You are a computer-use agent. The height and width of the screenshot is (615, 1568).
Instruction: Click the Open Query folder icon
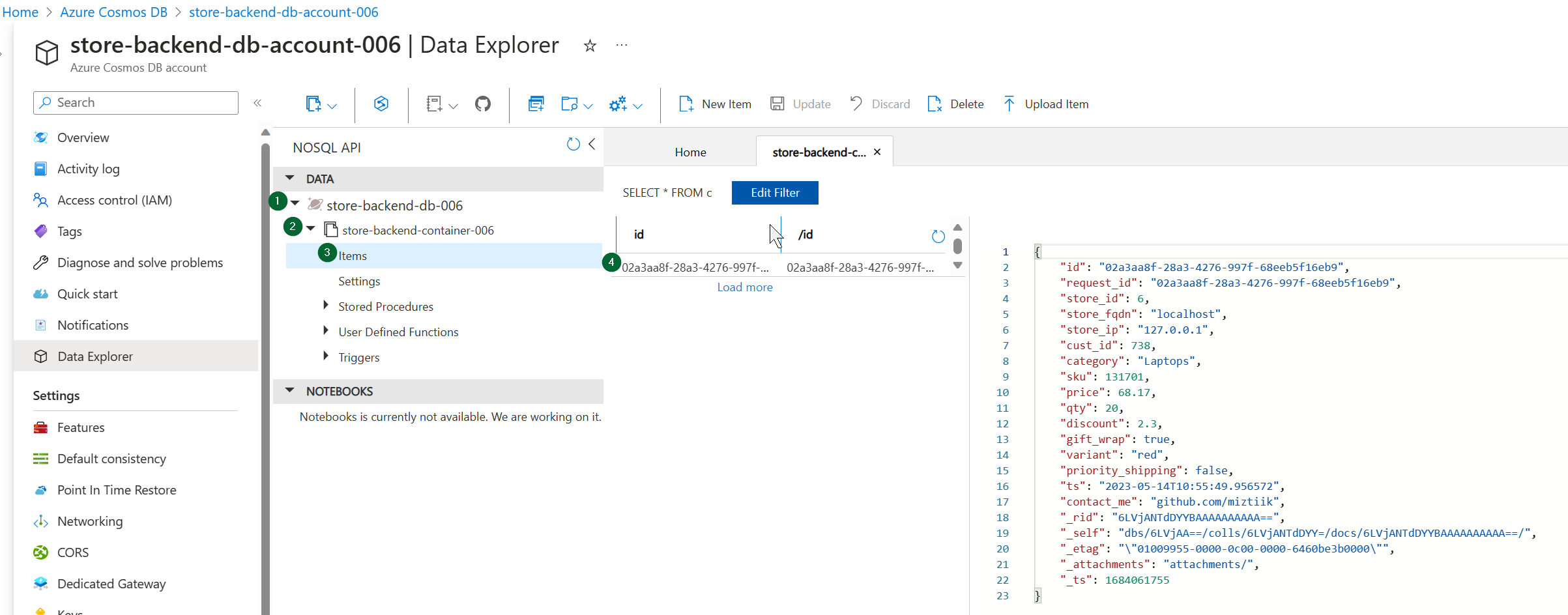[x=569, y=104]
